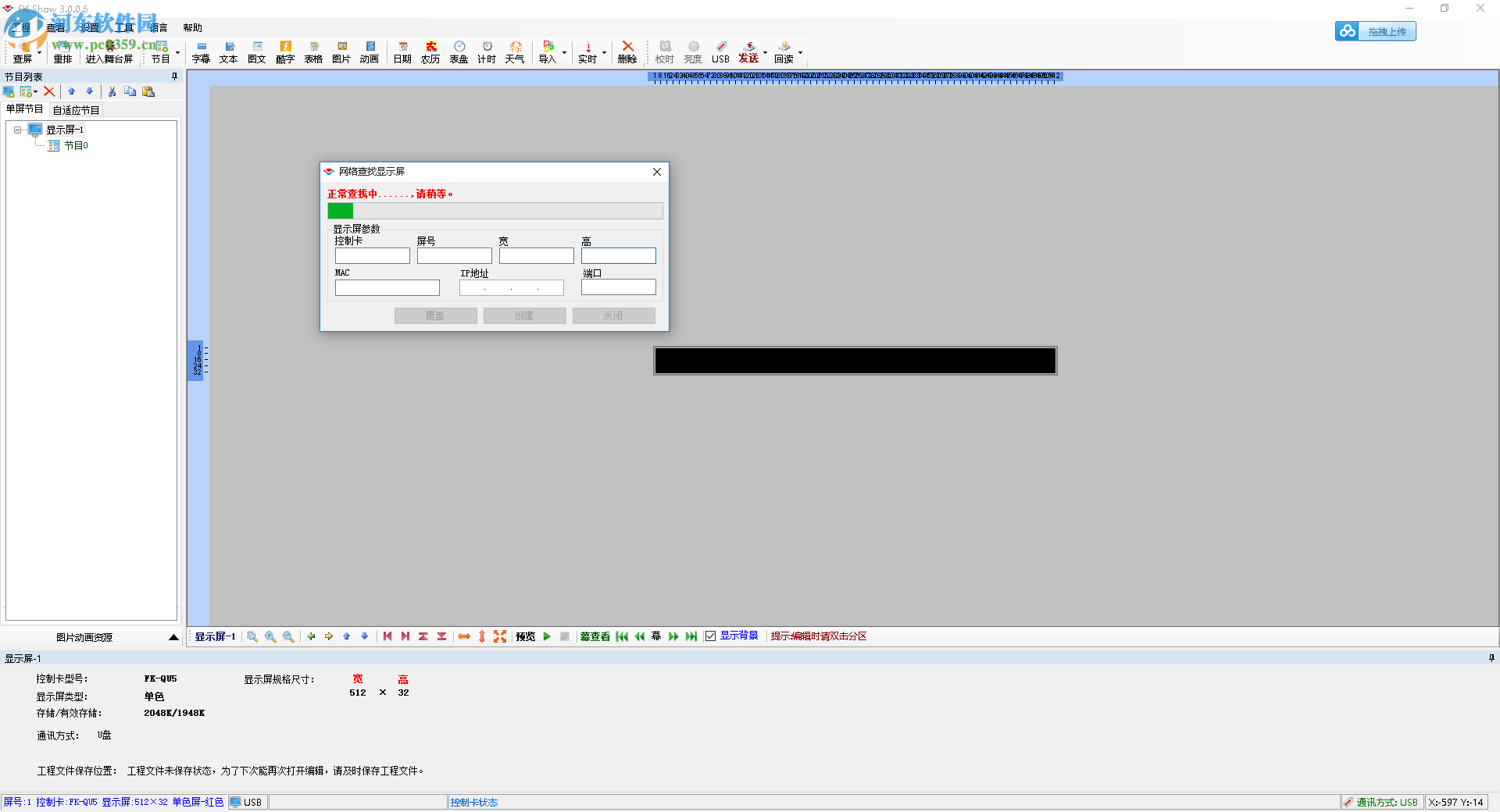Open the 设置 menu
The image size is (1500, 812).
tap(90, 28)
